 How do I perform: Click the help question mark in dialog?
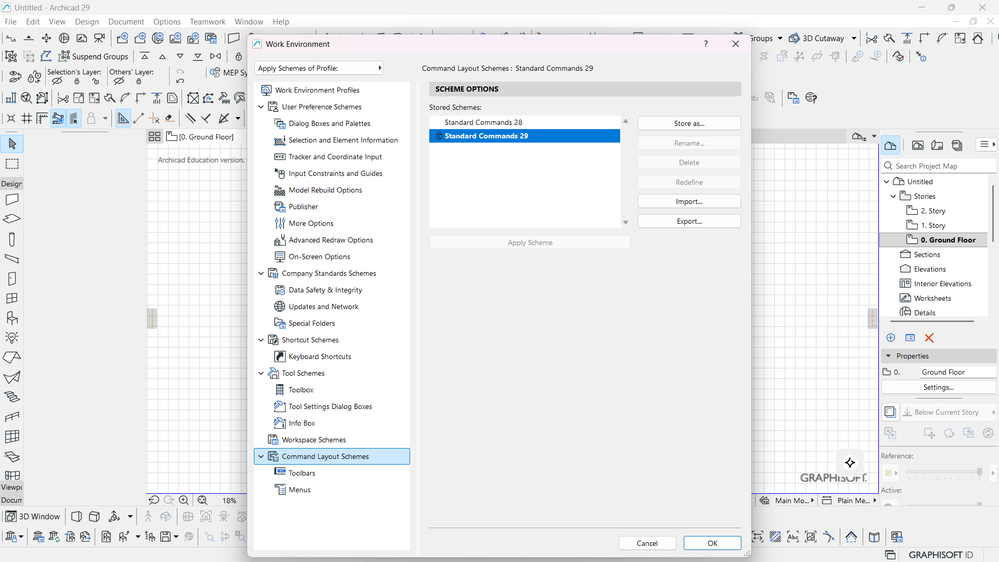(x=705, y=44)
